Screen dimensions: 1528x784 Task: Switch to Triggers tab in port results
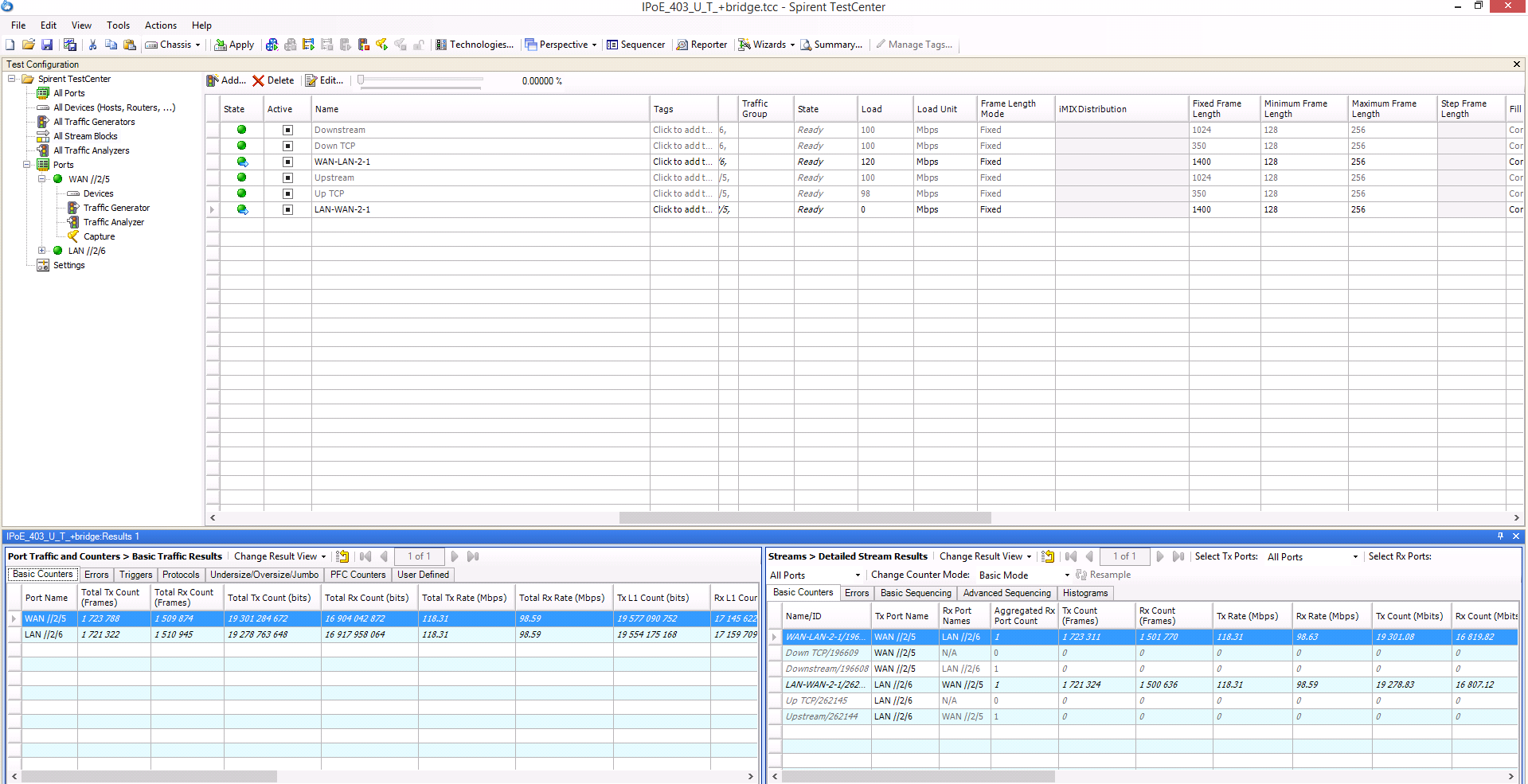pyautogui.click(x=136, y=575)
